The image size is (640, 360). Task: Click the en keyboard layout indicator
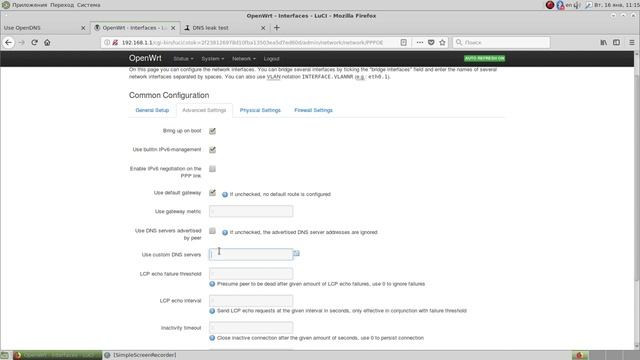point(569,5)
